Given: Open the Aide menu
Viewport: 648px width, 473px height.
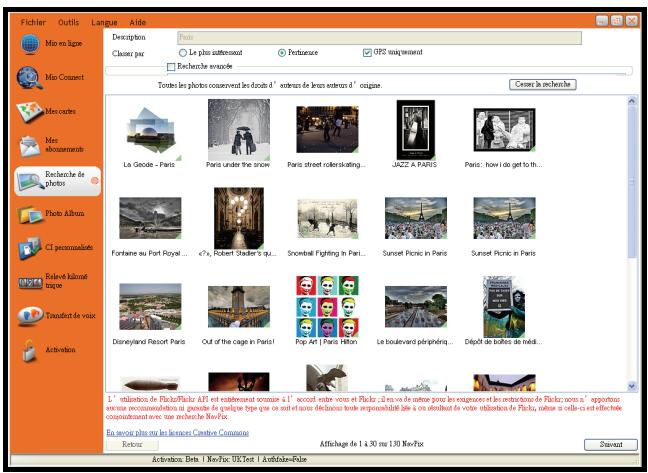Looking at the screenshot, I should [x=138, y=22].
